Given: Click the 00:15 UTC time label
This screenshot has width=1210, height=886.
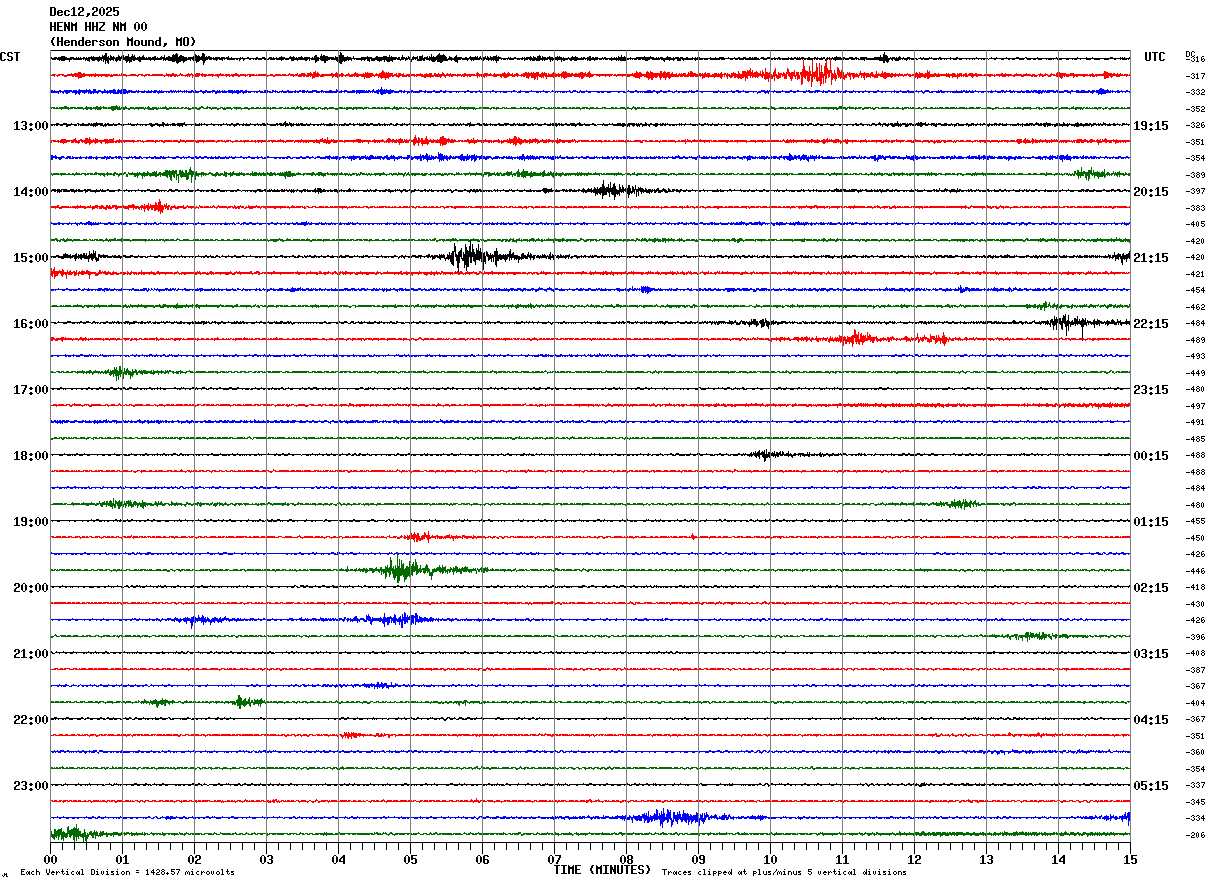Looking at the screenshot, I should (x=1151, y=456).
